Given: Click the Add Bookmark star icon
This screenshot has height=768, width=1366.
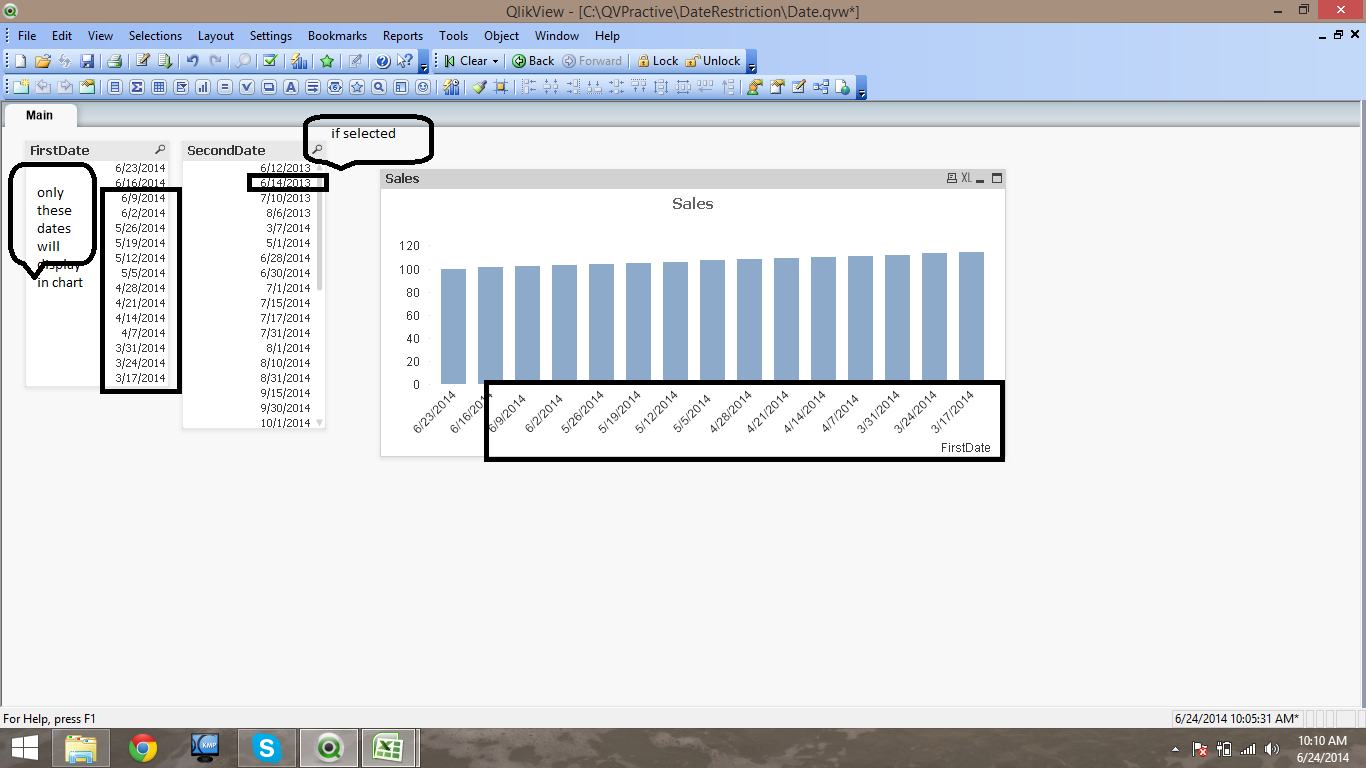Looking at the screenshot, I should pyautogui.click(x=327, y=61).
